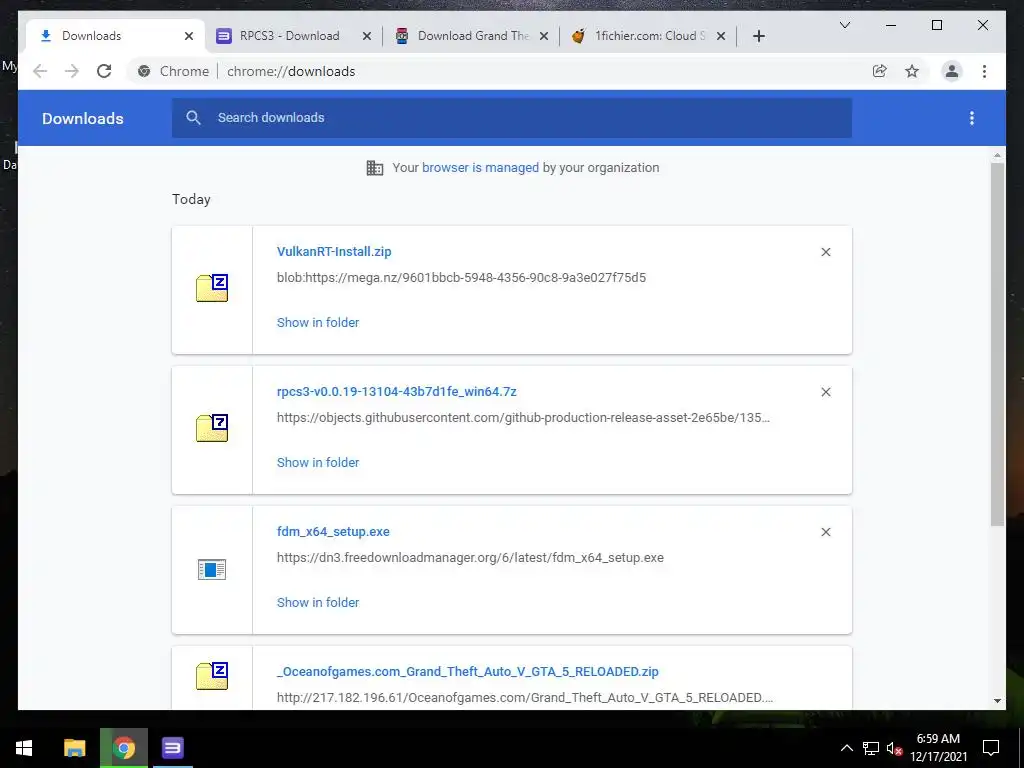Open the share this page icon
Viewport: 1024px width, 768px height.
click(x=880, y=71)
